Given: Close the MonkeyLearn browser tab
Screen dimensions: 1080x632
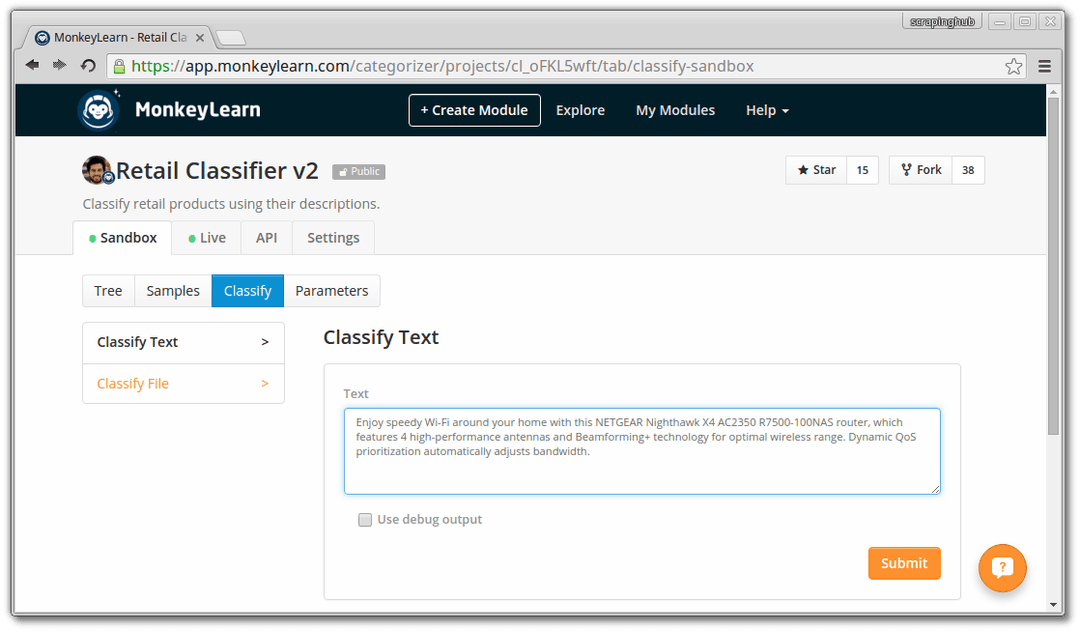Looking at the screenshot, I should [200, 38].
